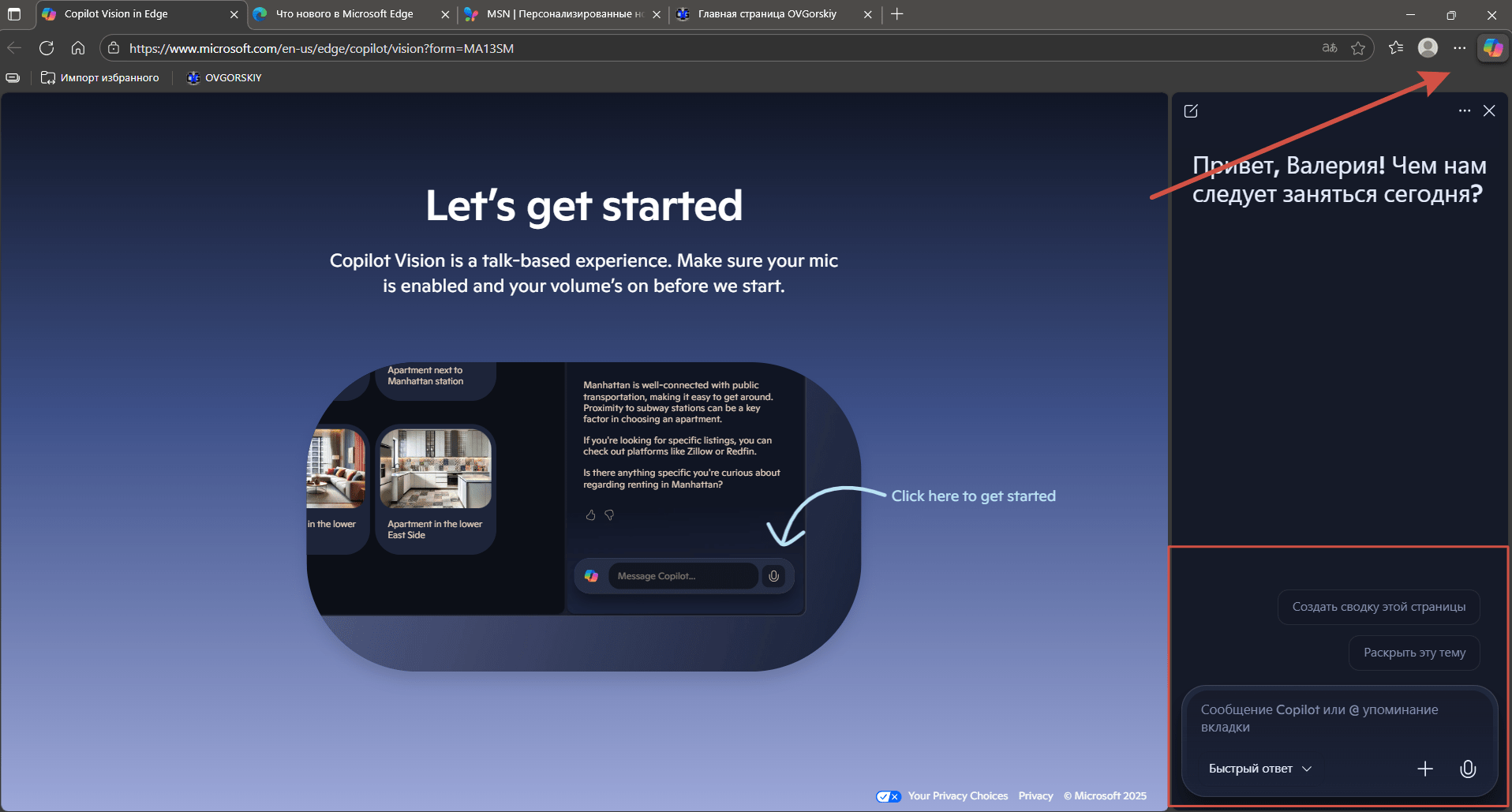Refresh the current page
This screenshot has width=1512, height=812.
point(47,48)
